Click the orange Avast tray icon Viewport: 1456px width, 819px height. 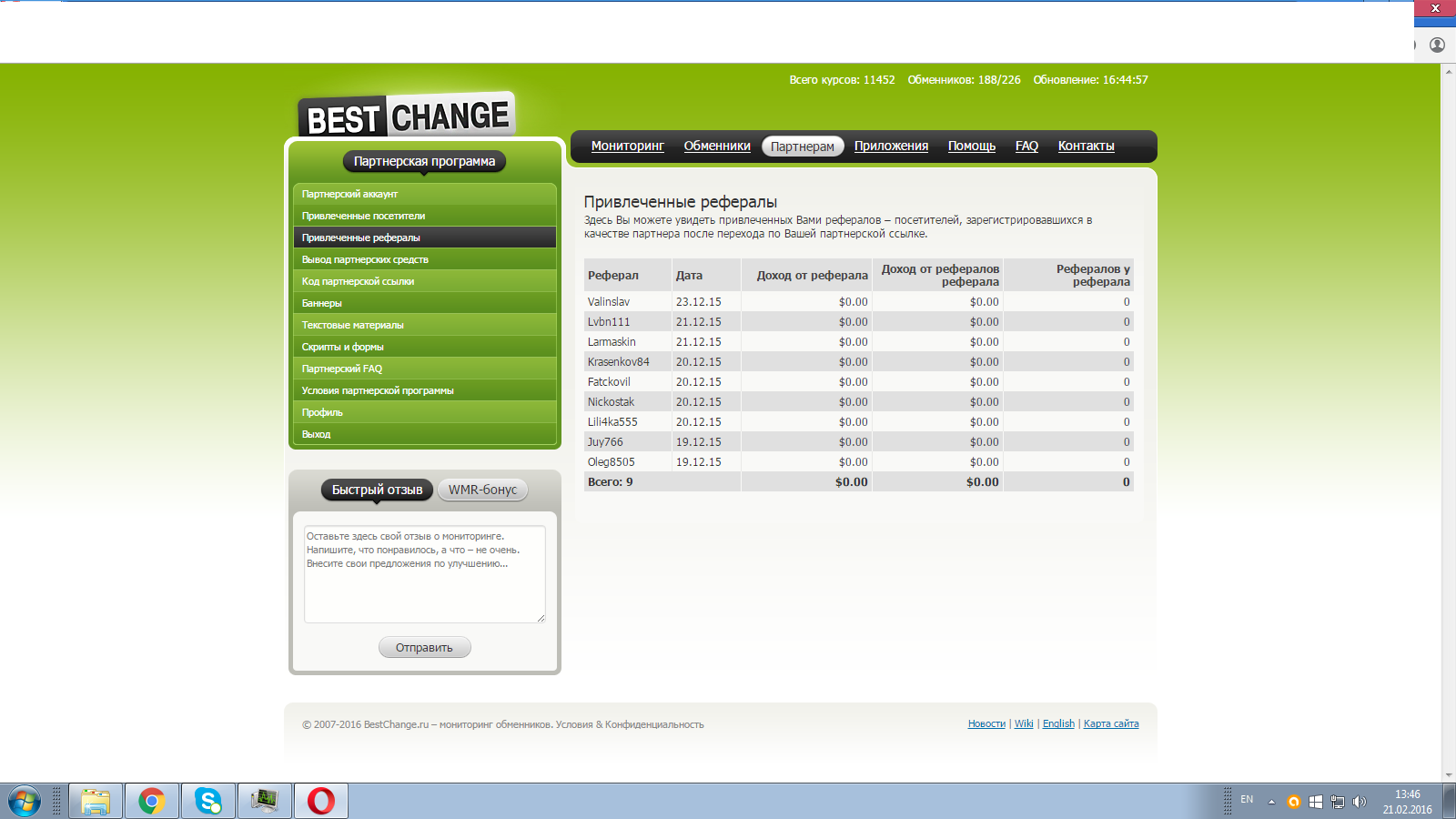point(1293,802)
